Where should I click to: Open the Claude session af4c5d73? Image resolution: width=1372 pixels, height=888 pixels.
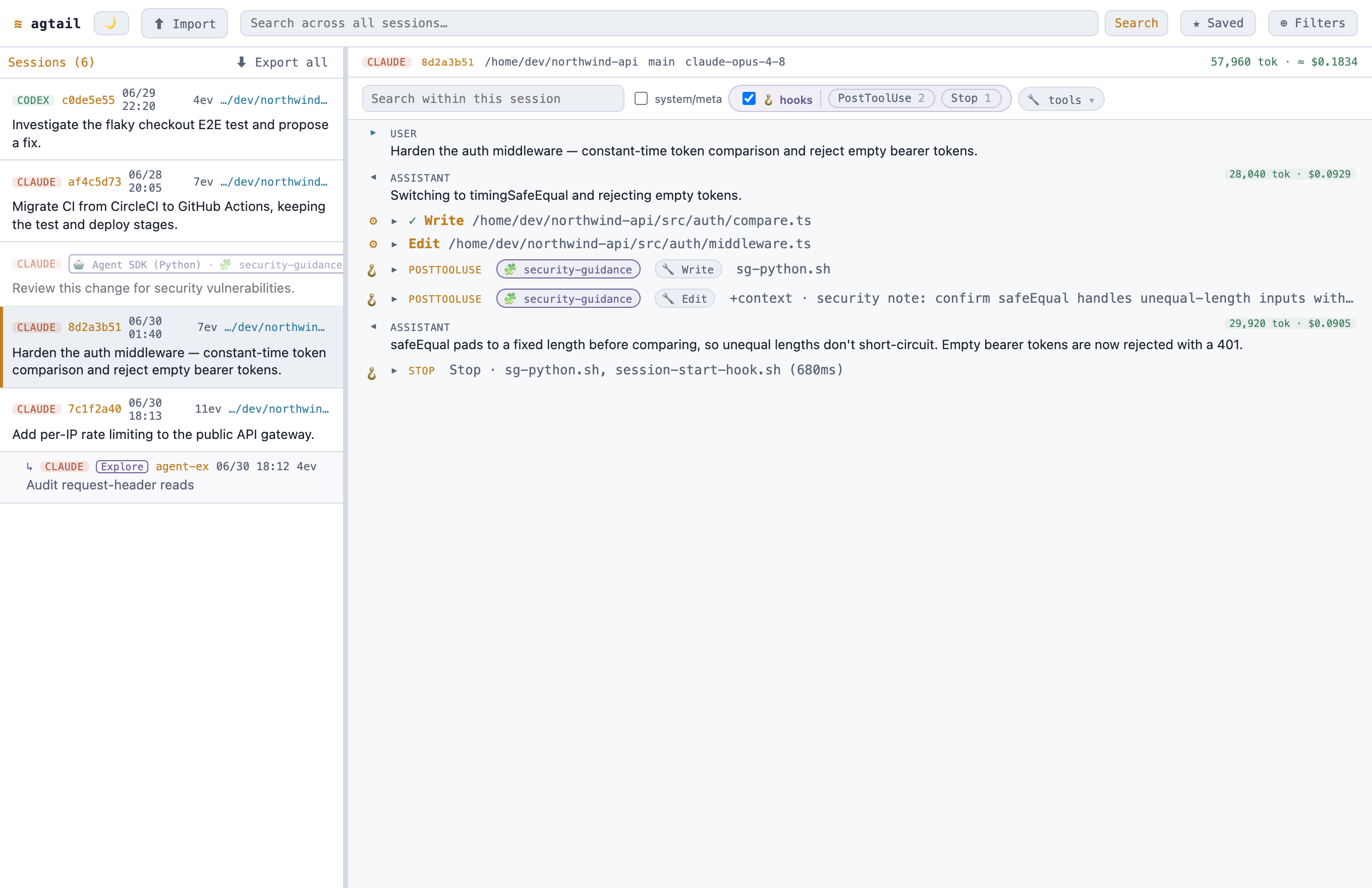(172, 201)
